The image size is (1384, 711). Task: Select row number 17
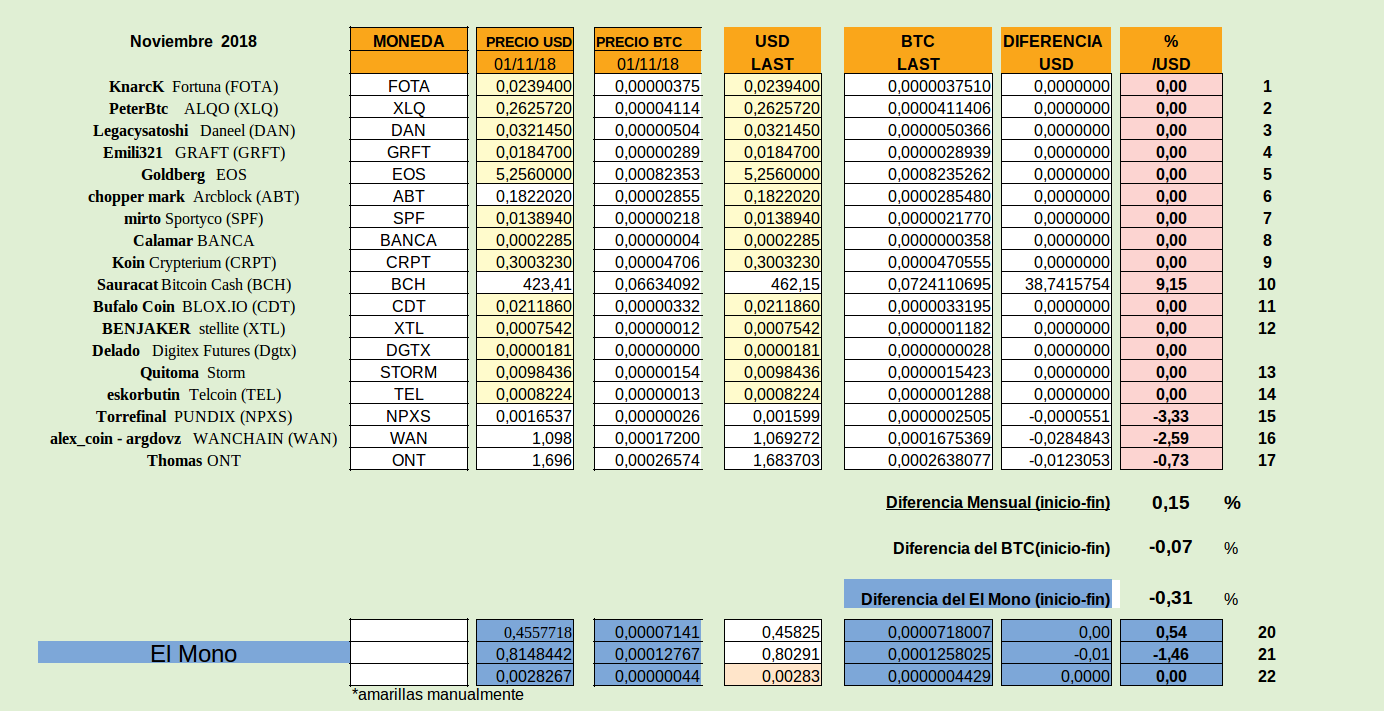tap(1267, 460)
